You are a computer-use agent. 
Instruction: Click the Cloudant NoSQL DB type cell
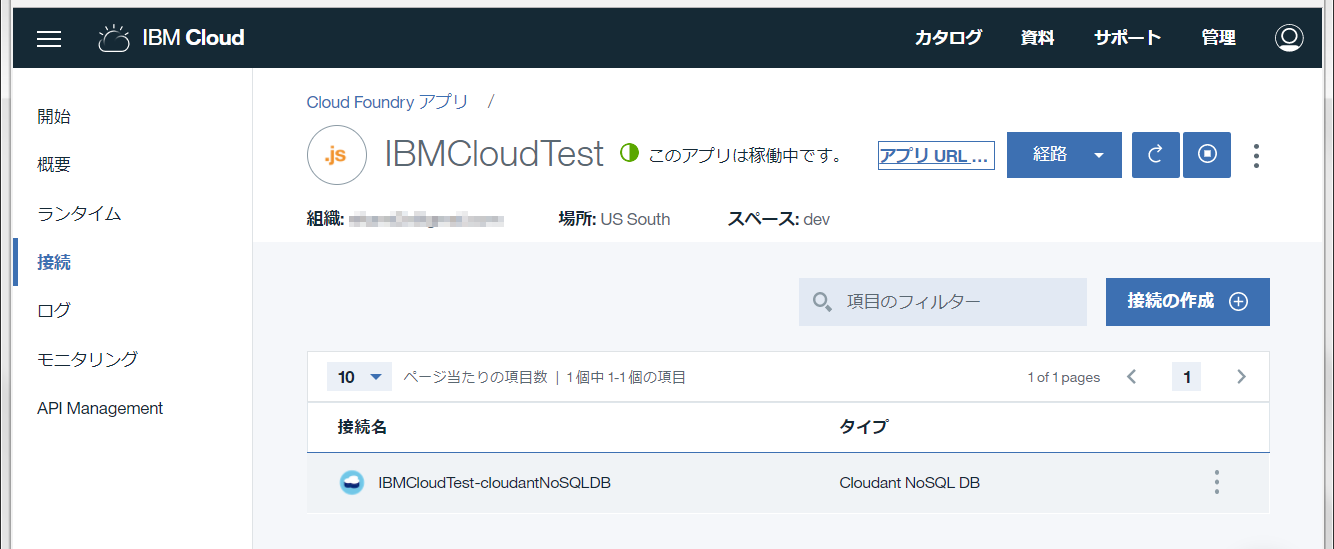click(x=910, y=483)
